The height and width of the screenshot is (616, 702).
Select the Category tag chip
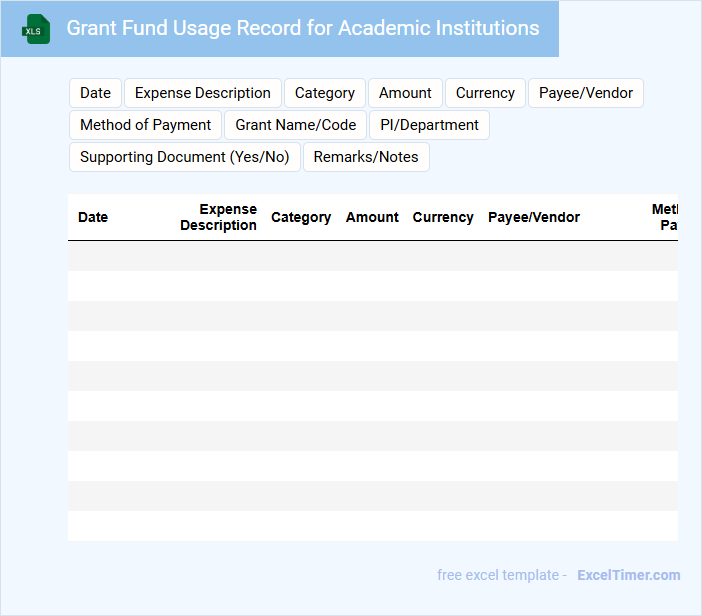point(325,93)
